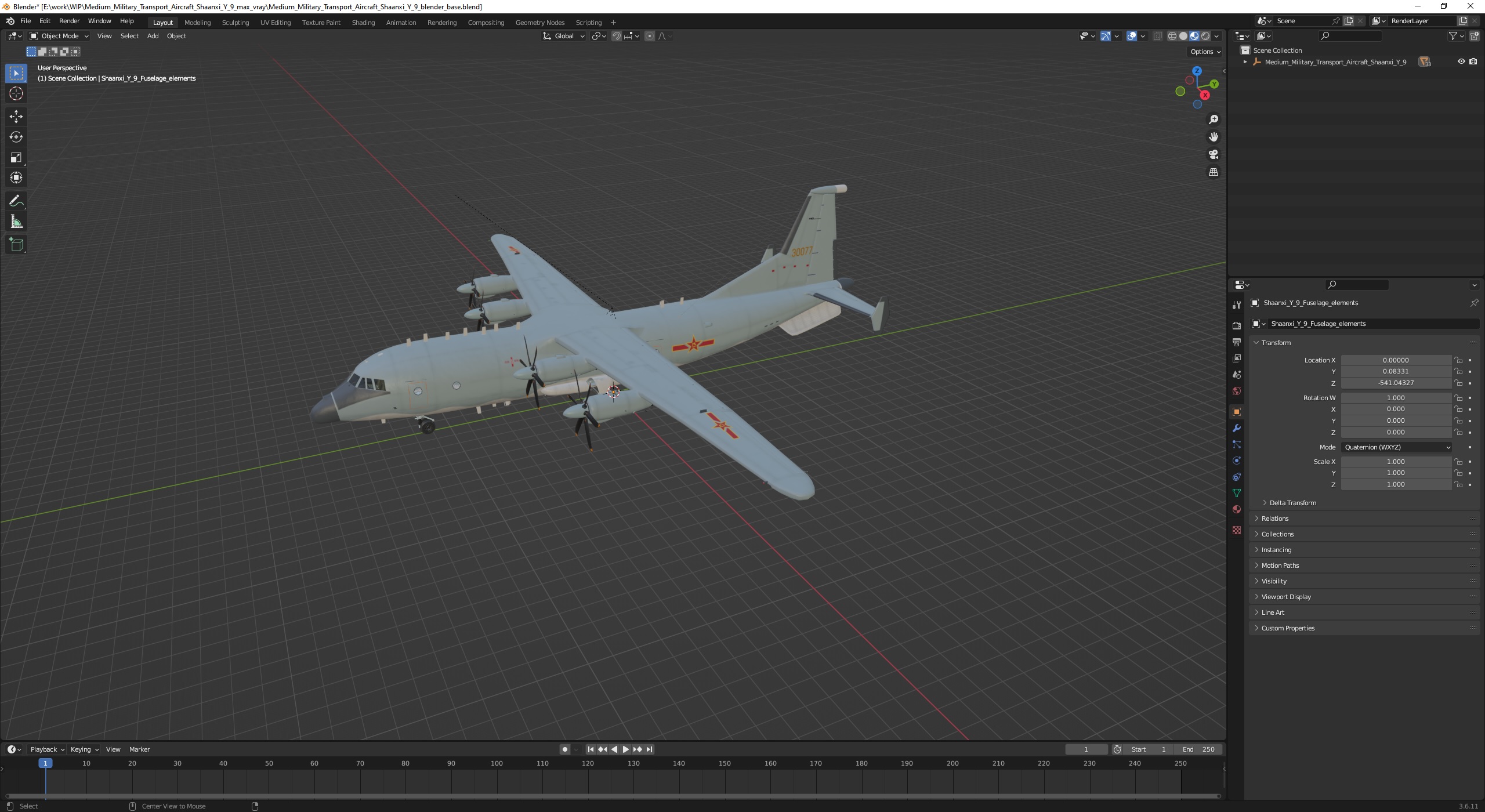
Task: Open the Render menu
Action: tap(69, 21)
